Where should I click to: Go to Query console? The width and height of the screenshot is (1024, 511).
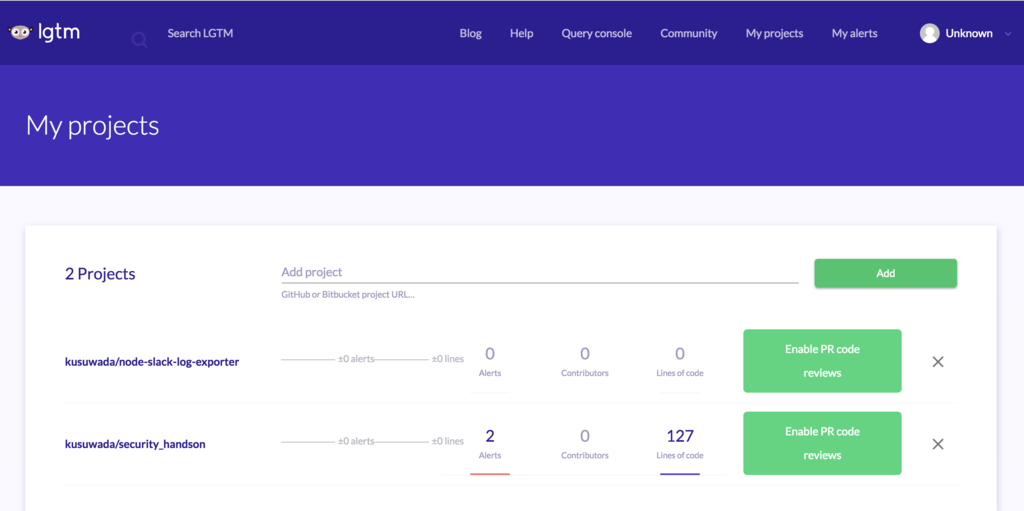(596, 33)
